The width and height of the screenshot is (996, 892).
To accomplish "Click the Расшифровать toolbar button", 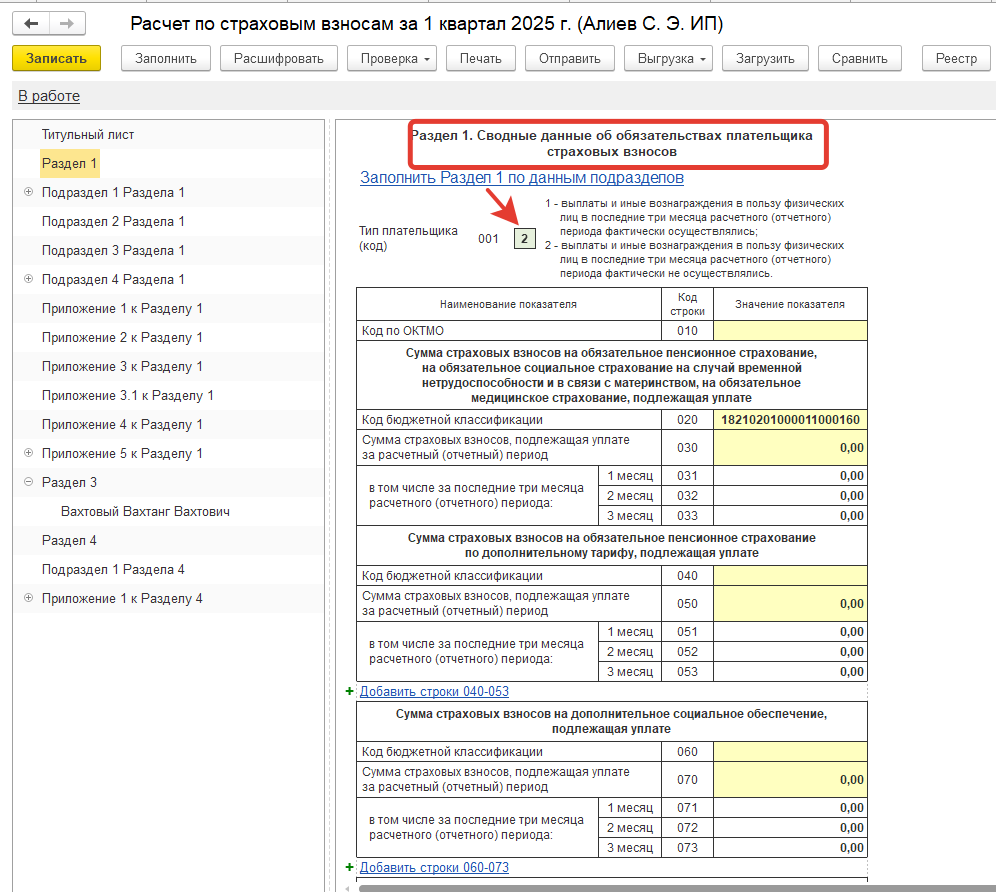I will click(278, 59).
